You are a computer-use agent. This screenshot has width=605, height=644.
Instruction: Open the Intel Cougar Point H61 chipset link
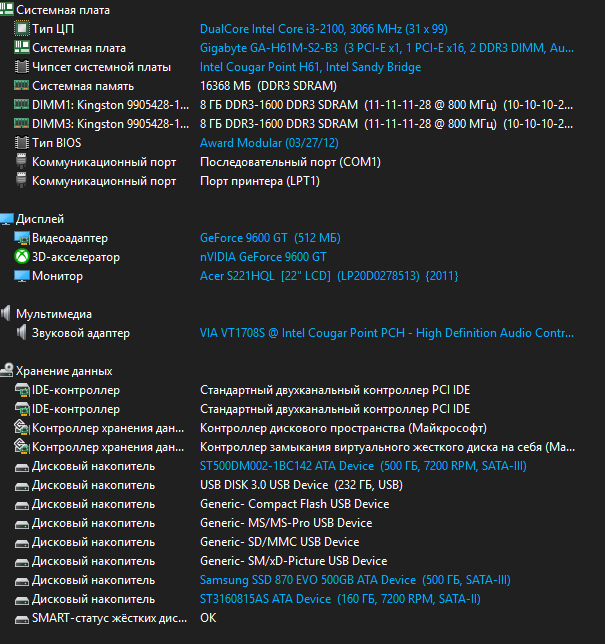[311, 67]
